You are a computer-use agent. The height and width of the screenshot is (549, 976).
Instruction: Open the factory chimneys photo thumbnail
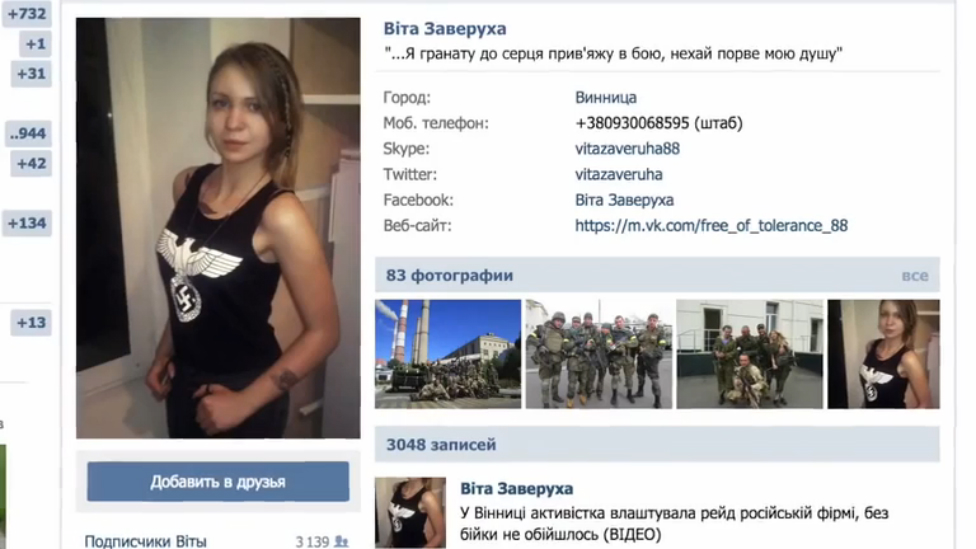[448, 354]
